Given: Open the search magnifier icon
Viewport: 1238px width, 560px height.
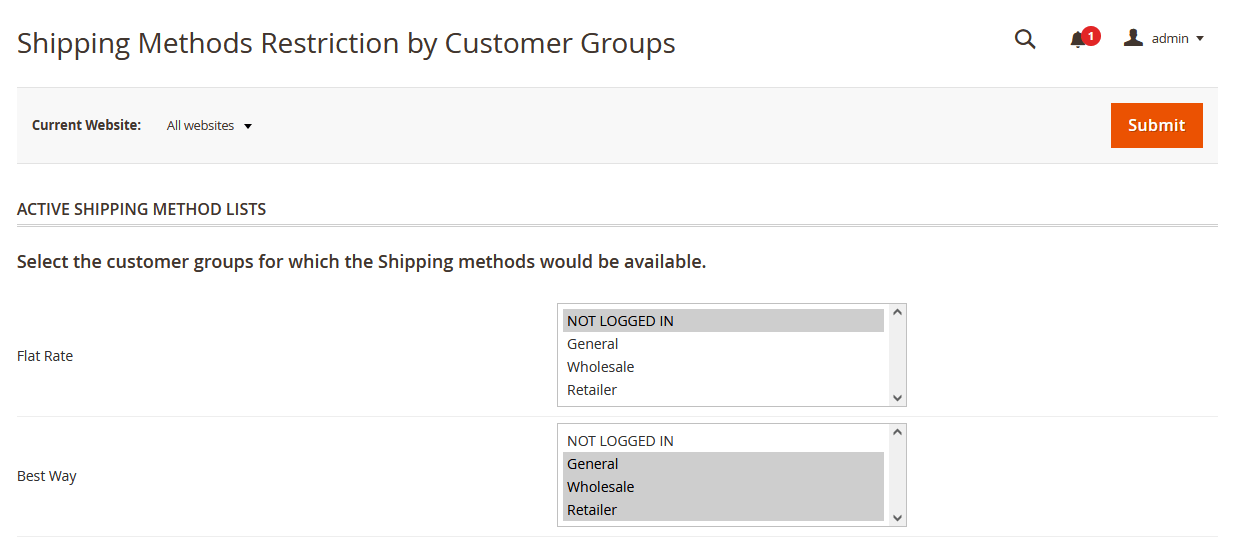Looking at the screenshot, I should click(1025, 39).
